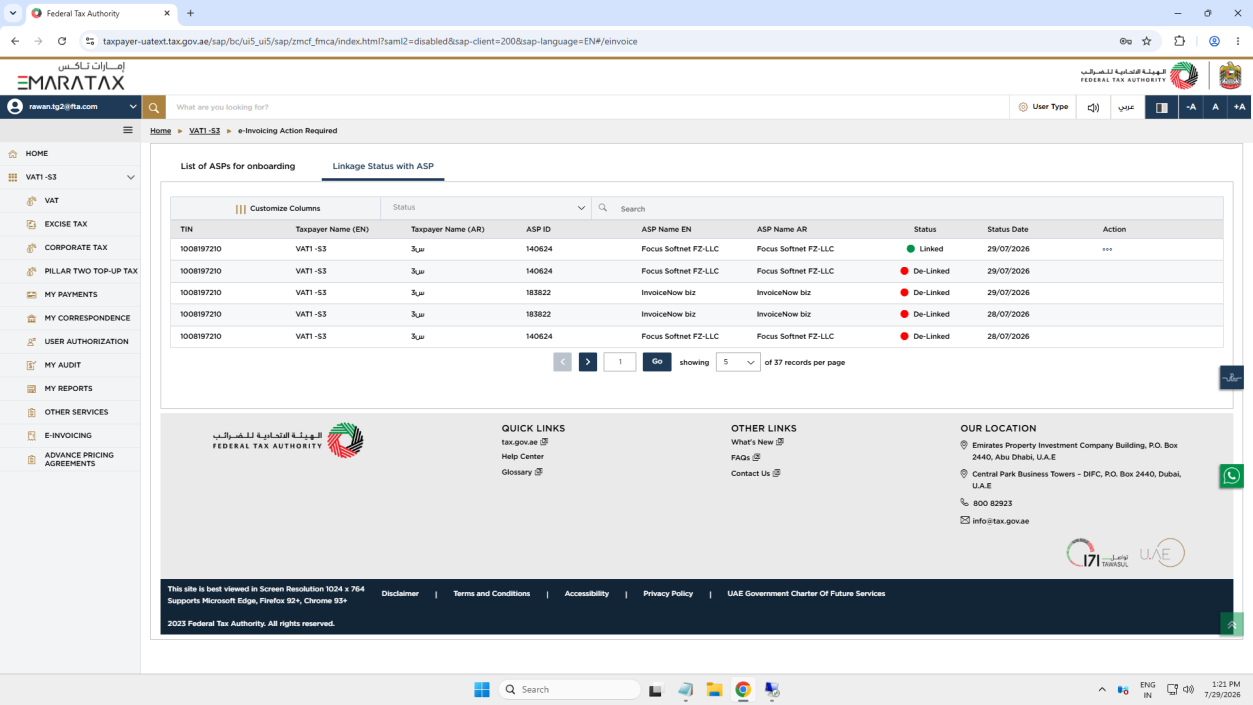Image resolution: width=1253 pixels, height=705 pixels.
Task: Open E-INVOICING in the sidebar
Action: tap(68, 436)
